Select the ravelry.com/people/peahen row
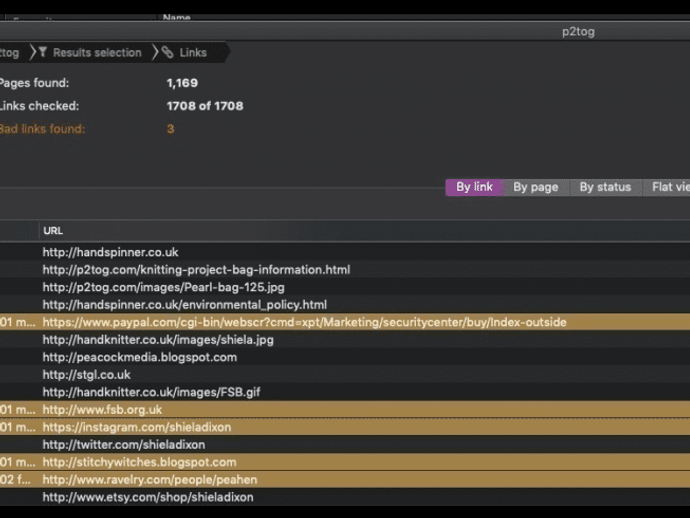Image resolution: width=690 pixels, height=518 pixels. tap(345, 480)
